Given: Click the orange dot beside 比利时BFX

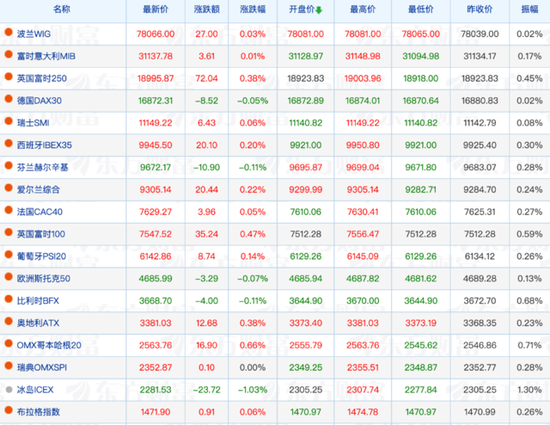Looking at the screenshot, I should 9,299.
